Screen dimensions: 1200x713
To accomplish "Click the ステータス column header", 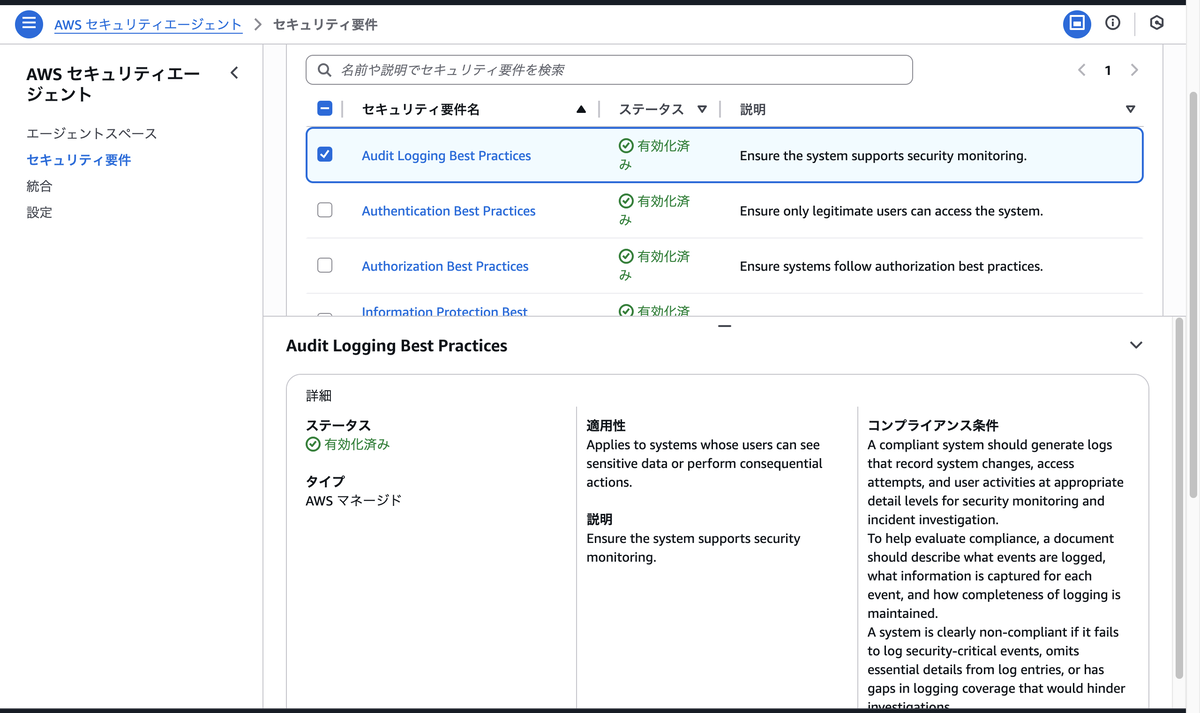I will (651, 109).
